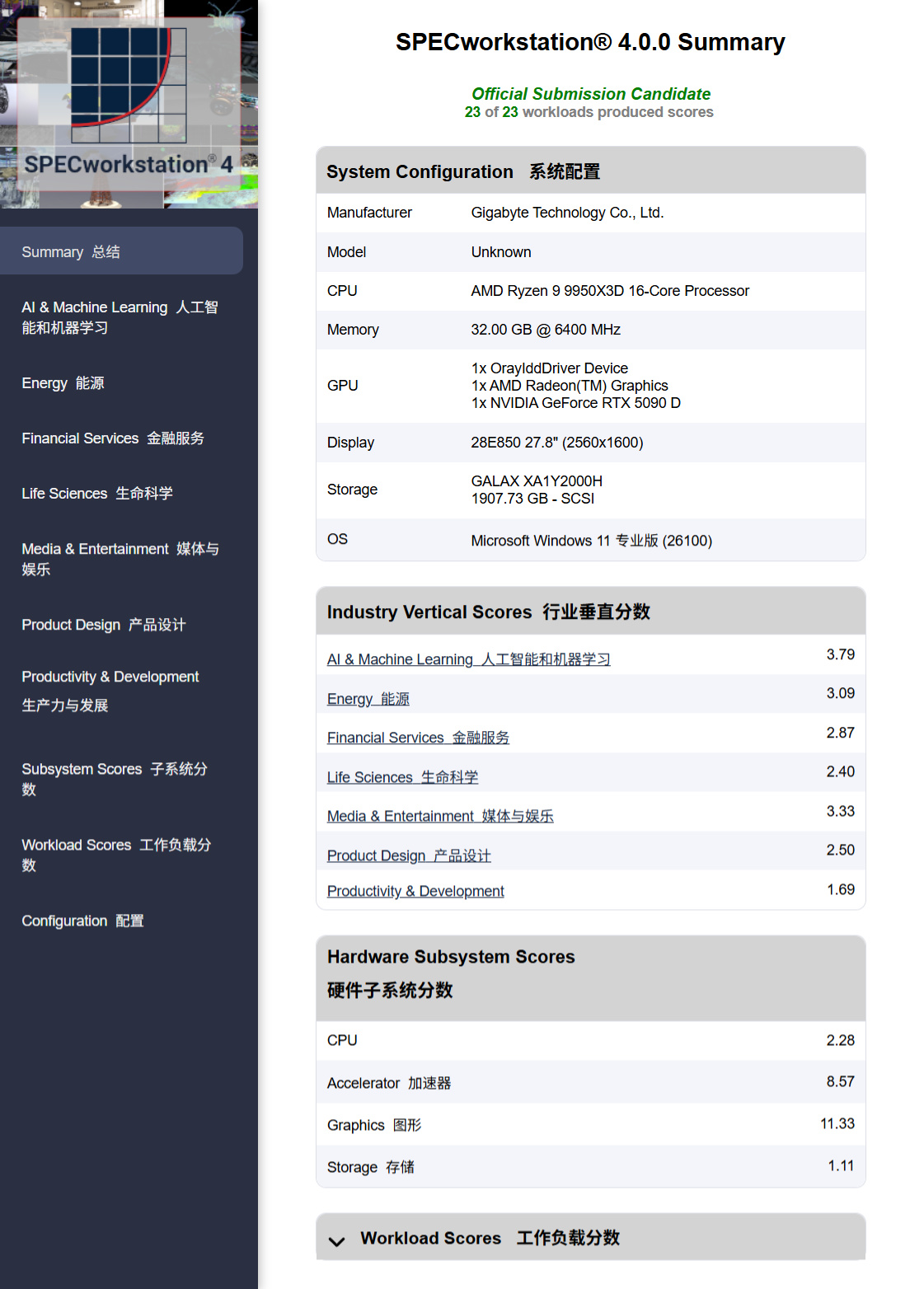Open Productivity & Development sidebar entry
This screenshot has width=924, height=1289.
(121, 691)
